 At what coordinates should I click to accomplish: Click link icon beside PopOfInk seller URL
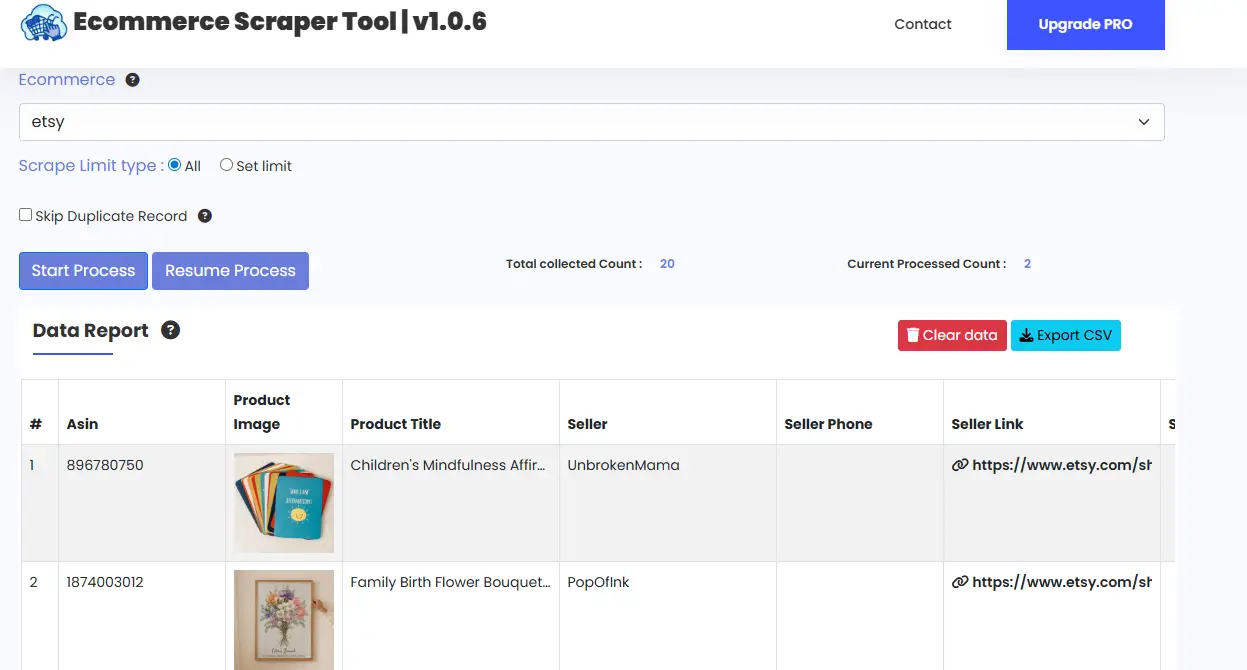pos(960,581)
